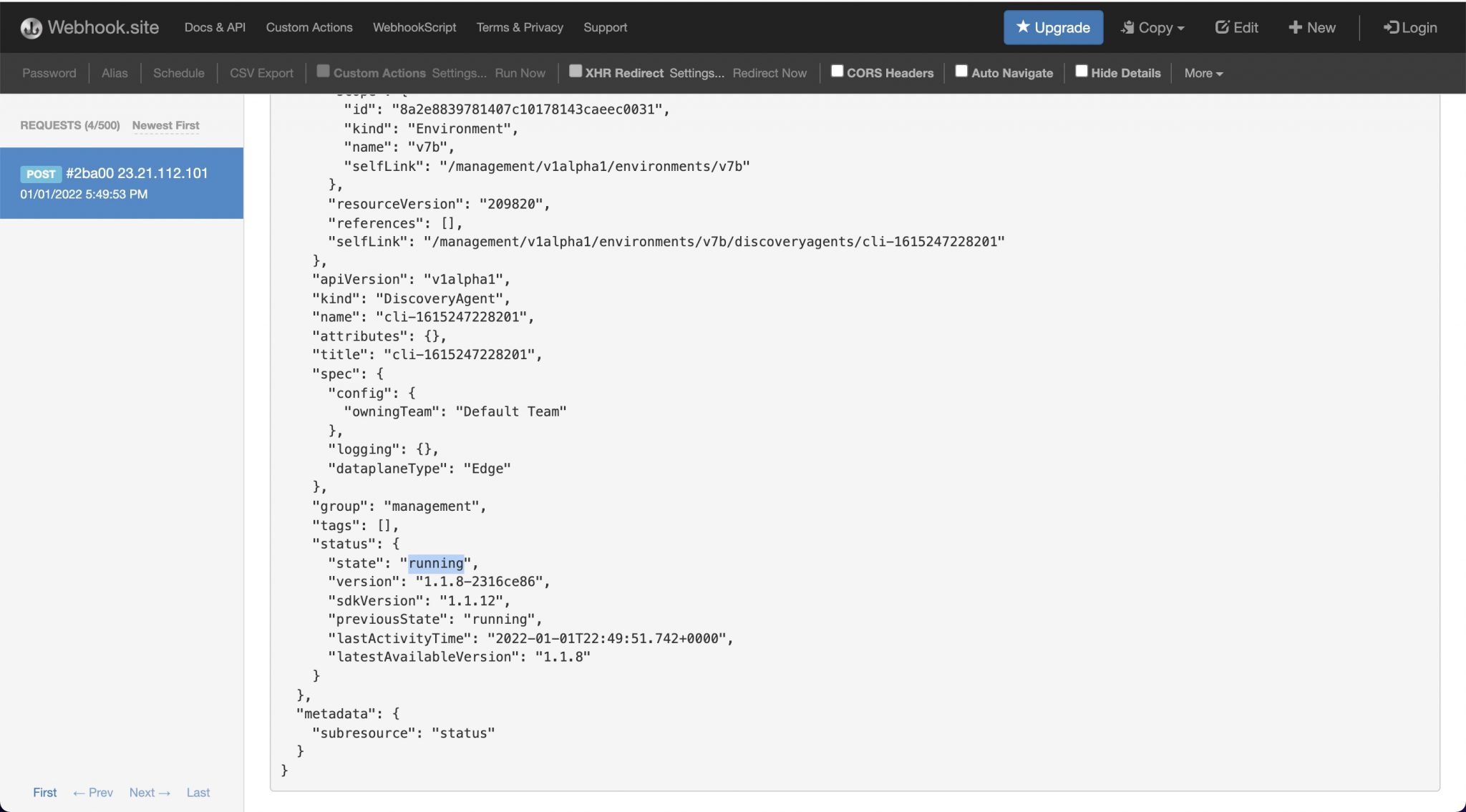Change the Newest First sort order
The width and height of the screenshot is (1466, 812).
point(165,125)
